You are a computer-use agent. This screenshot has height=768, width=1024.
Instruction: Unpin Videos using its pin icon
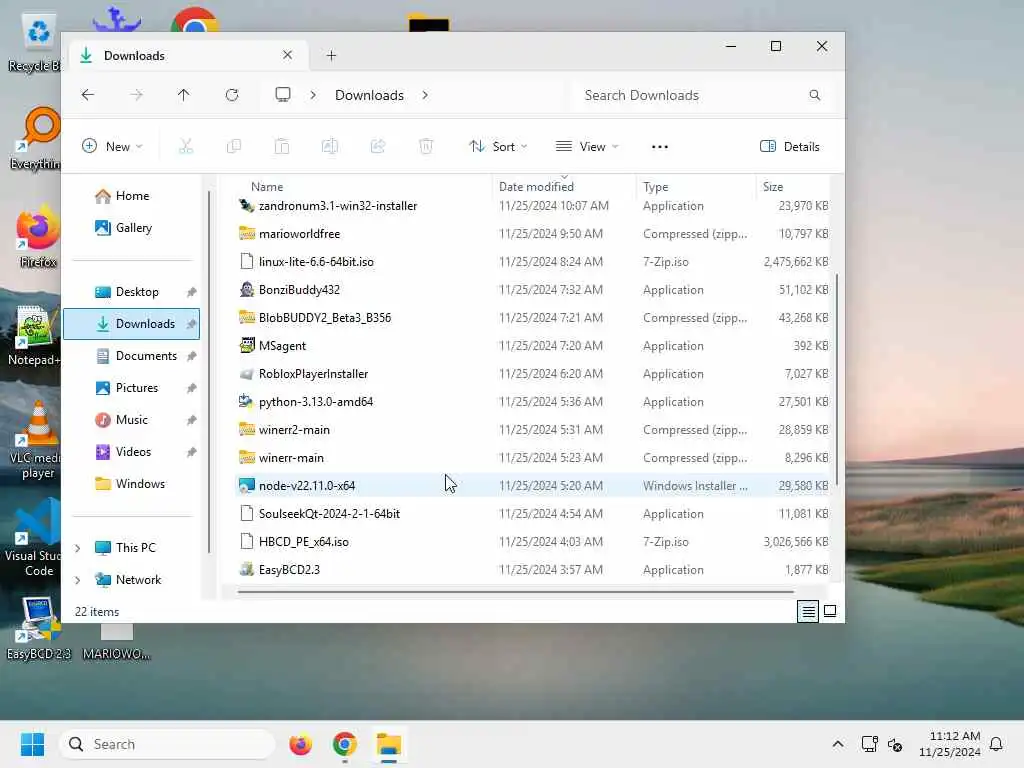click(x=191, y=452)
